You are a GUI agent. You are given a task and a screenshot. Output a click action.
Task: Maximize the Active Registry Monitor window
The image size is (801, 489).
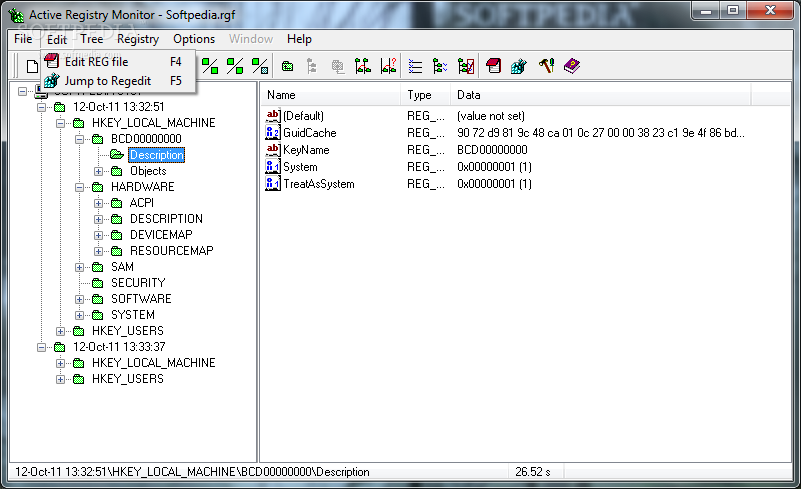click(733, 11)
